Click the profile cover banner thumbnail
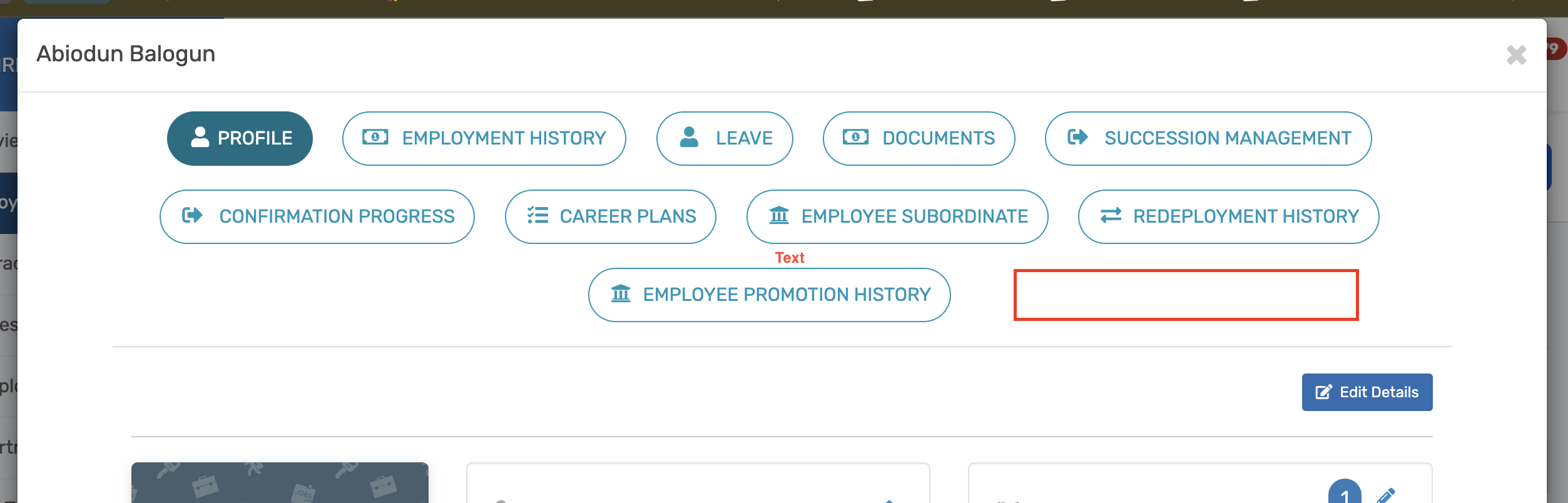 pyautogui.click(x=280, y=483)
